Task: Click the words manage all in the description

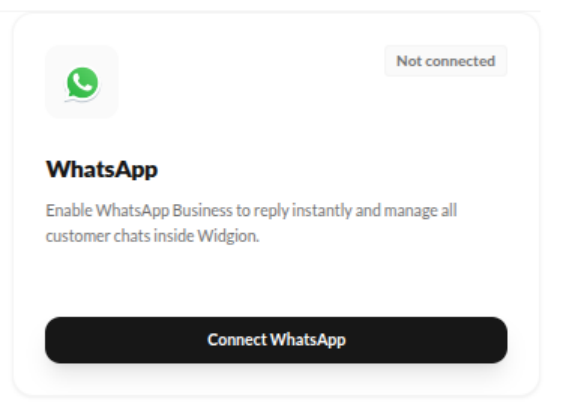Action: click(420, 210)
